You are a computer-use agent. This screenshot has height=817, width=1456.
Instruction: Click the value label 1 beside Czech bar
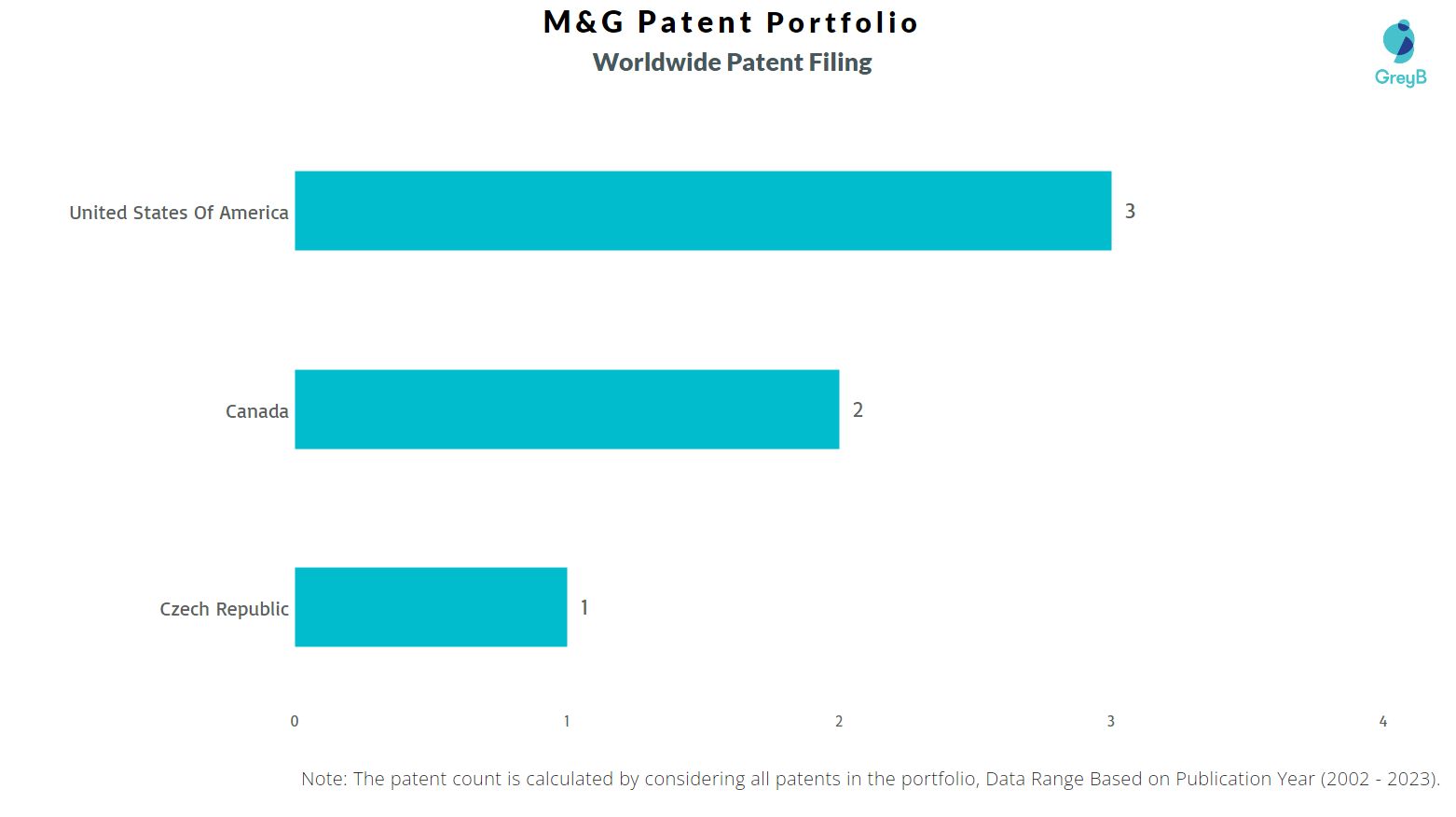[x=584, y=608]
